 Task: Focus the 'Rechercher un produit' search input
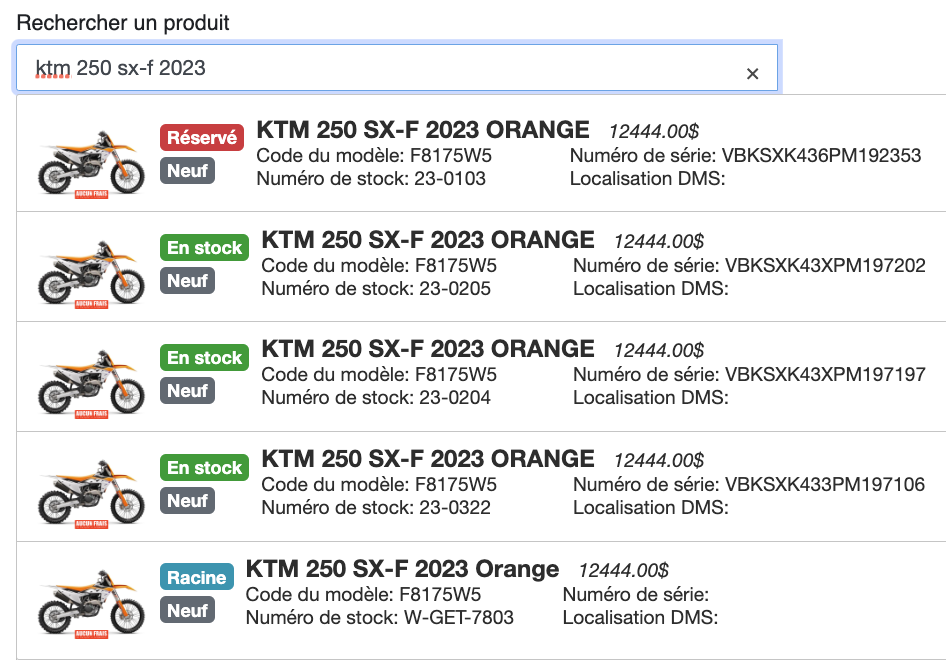click(396, 68)
